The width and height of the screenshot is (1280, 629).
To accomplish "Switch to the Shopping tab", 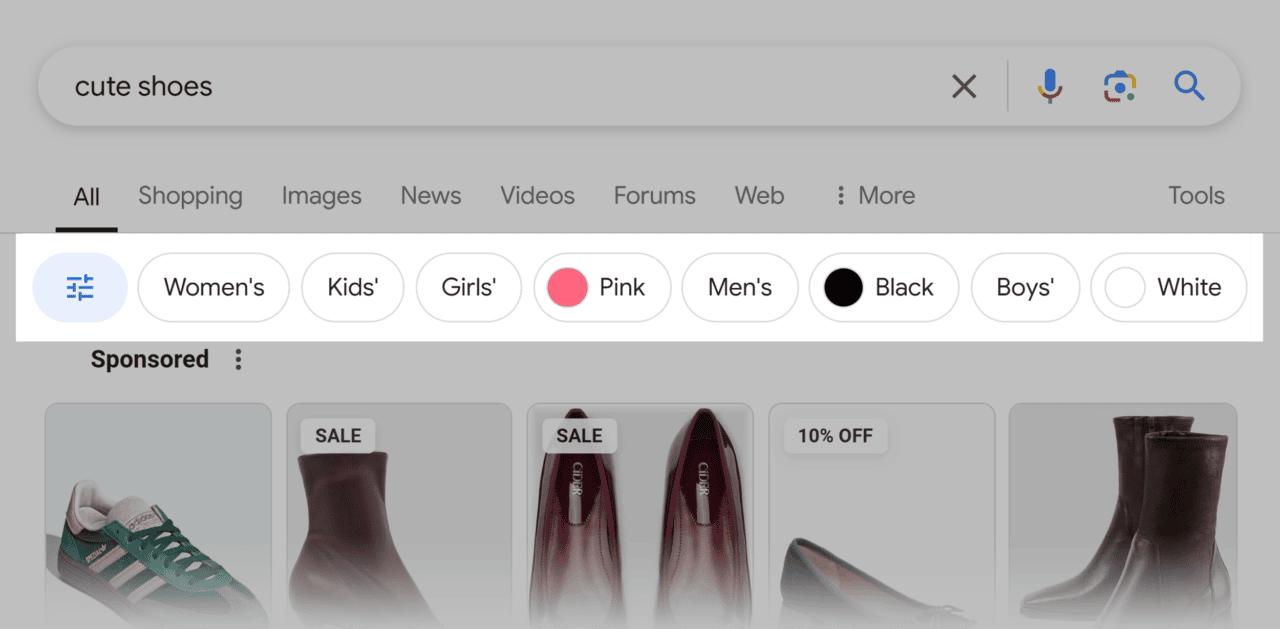I will point(190,195).
